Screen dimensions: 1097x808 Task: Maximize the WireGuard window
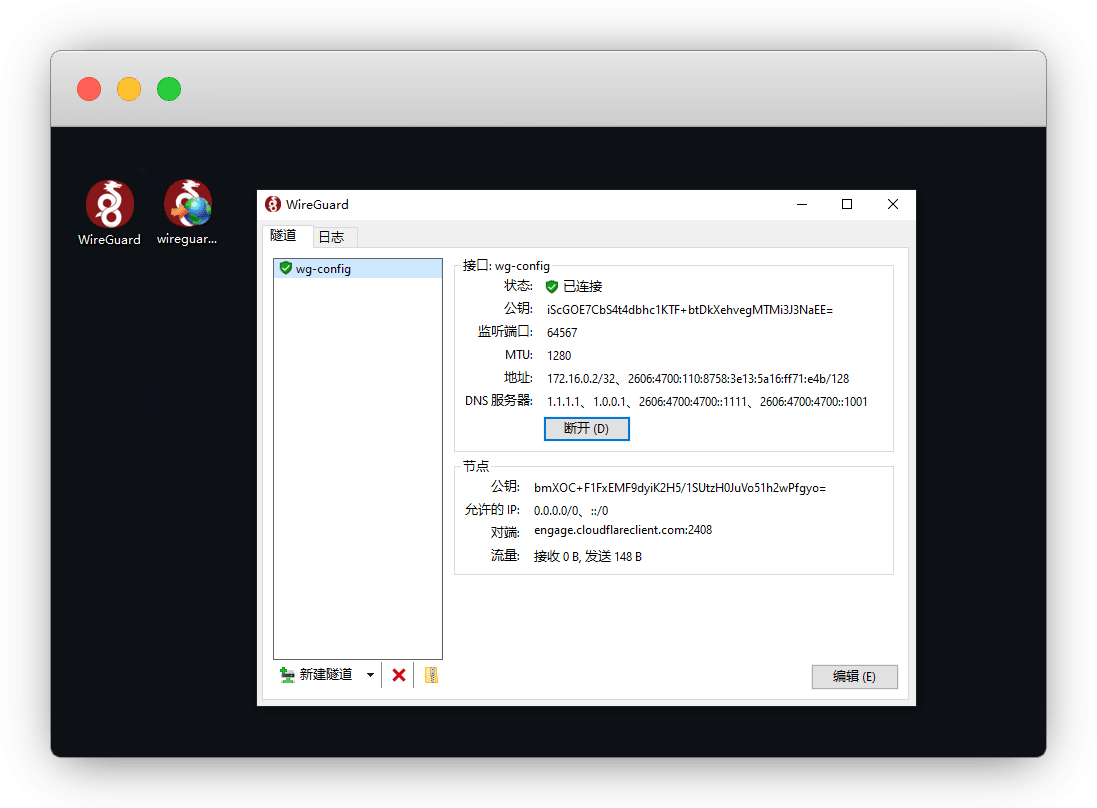pyautogui.click(x=847, y=204)
